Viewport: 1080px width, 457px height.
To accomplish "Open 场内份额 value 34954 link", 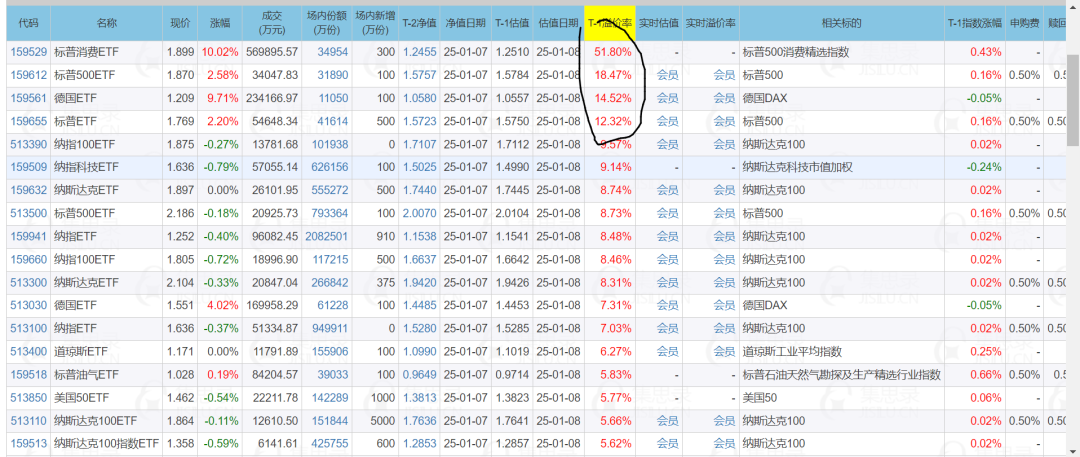I will [x=333, y=52].
